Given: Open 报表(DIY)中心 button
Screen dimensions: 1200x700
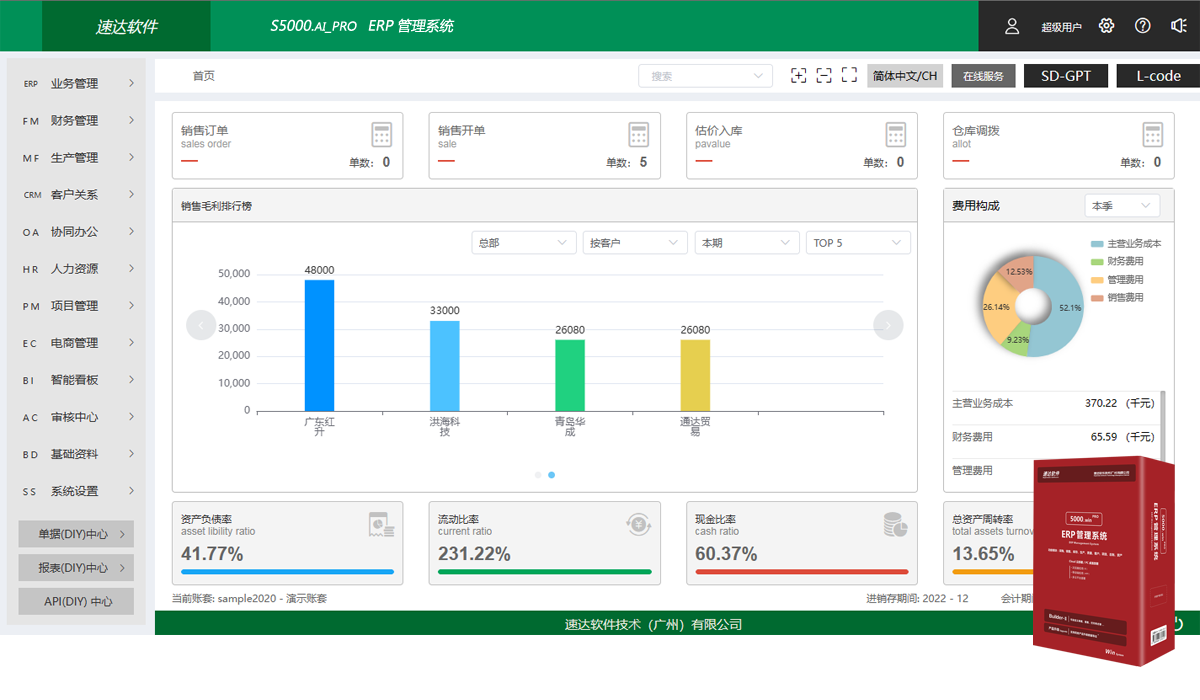Looking at the screenshot, I should [x=76, y=568].
